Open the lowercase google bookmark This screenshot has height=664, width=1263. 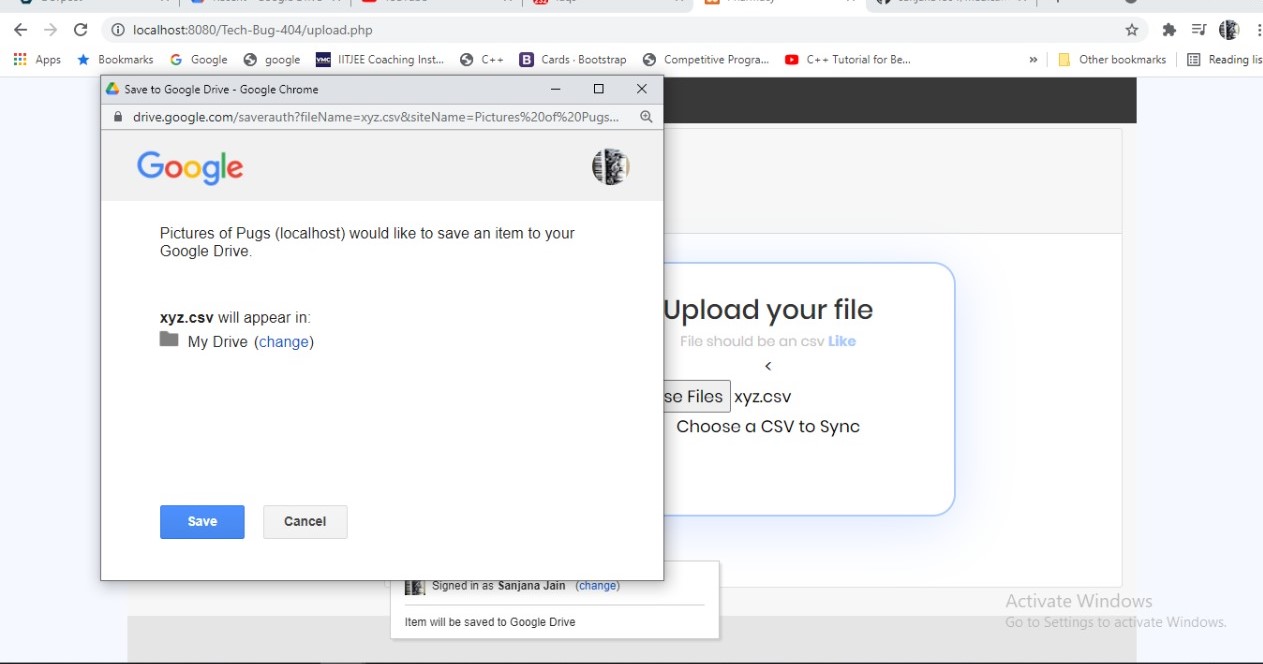(272, 60)
